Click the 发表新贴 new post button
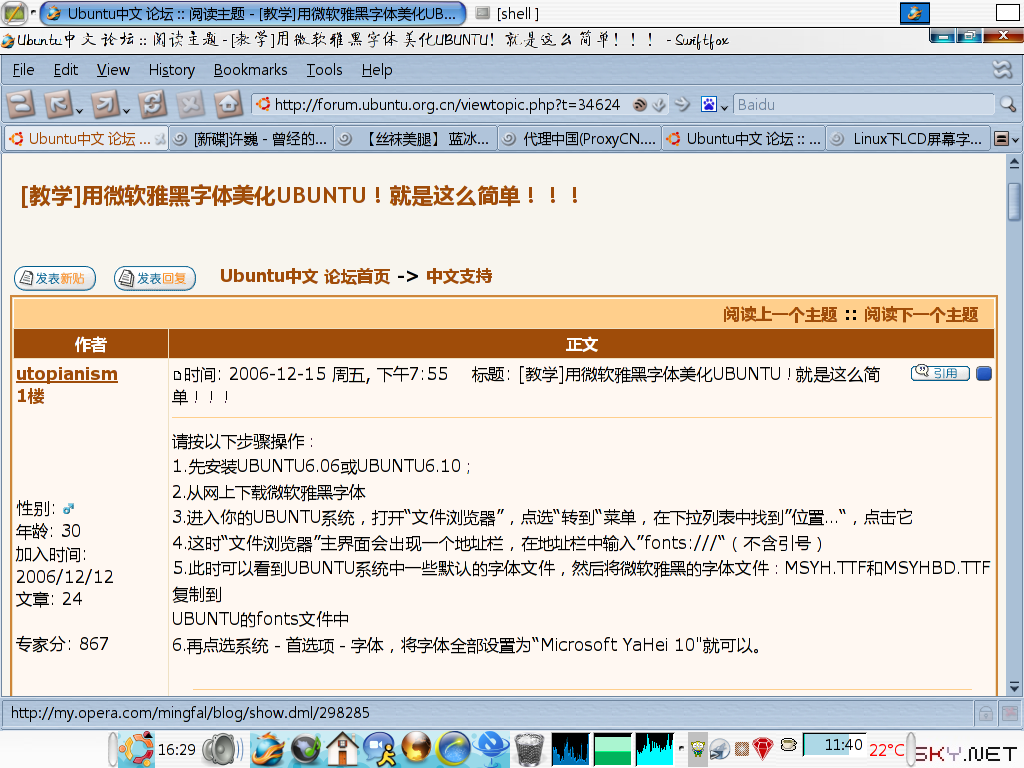This screenshot has width=1024, height=768. [55, 278]
